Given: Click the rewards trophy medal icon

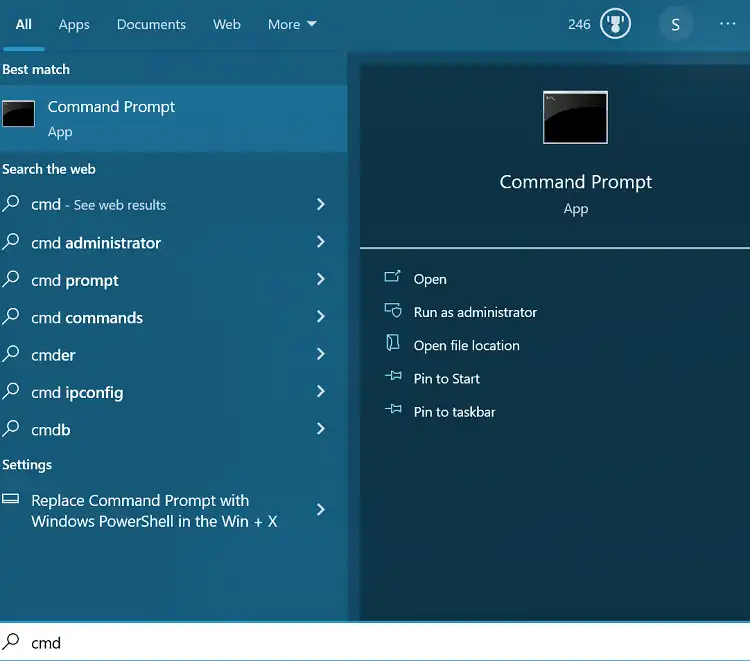Looking at the screenshot, I should [x=615, y=23].
